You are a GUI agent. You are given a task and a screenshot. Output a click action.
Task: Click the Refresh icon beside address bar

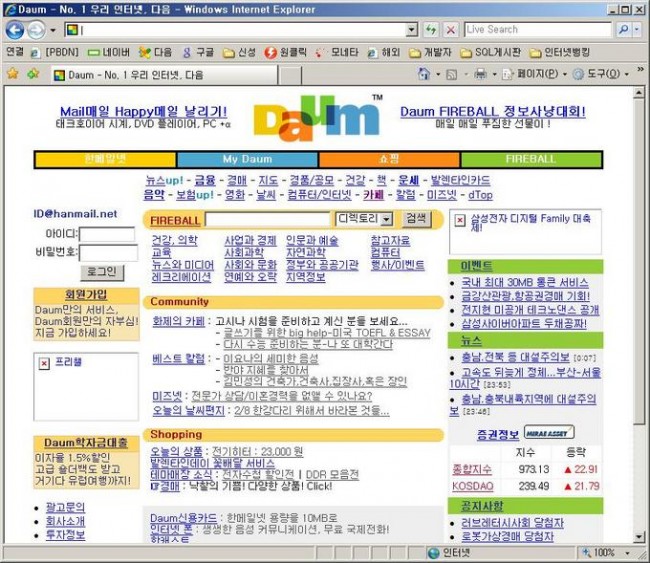(431, 29)
